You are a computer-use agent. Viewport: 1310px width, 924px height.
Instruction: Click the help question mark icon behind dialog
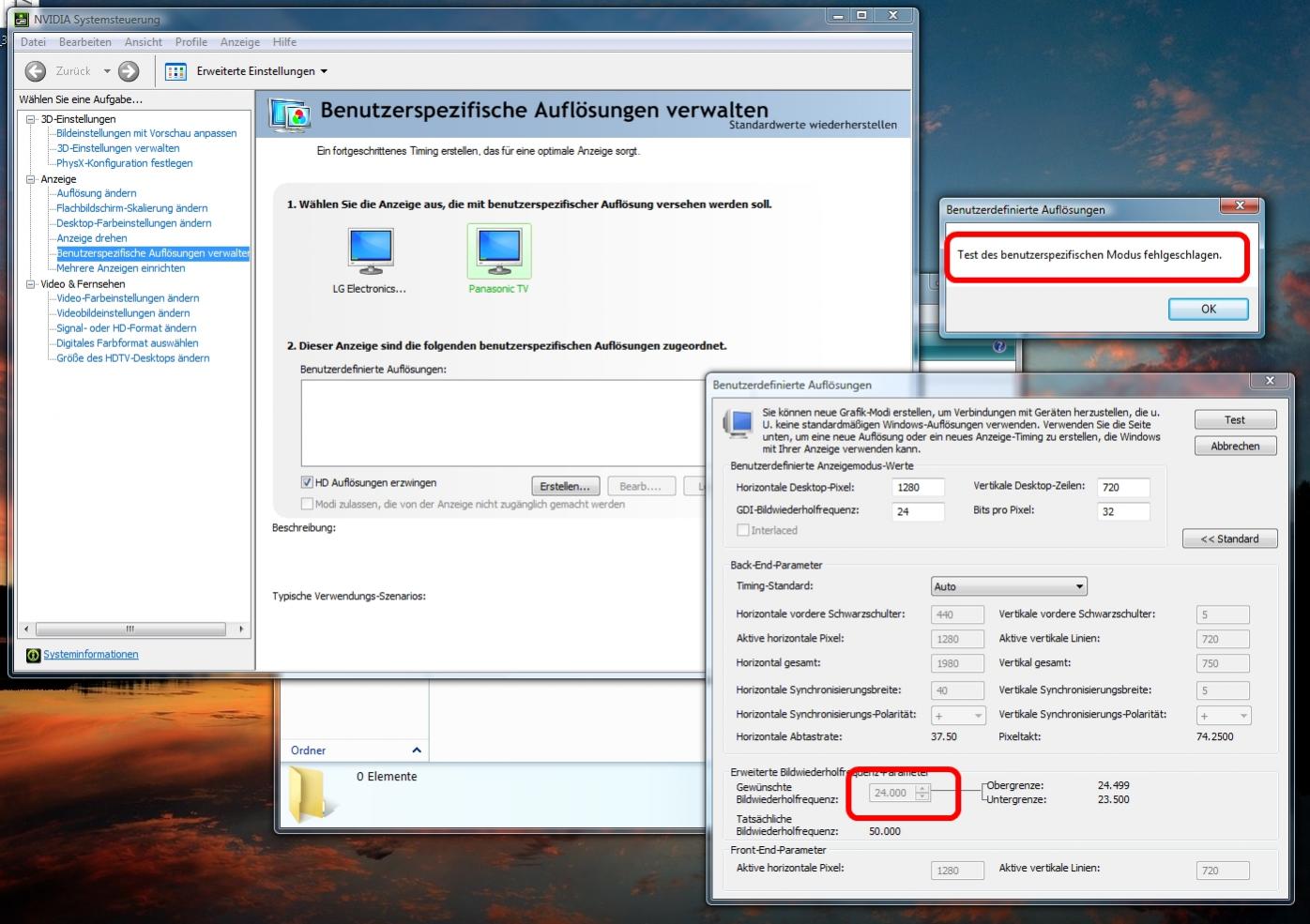point(998,346)
